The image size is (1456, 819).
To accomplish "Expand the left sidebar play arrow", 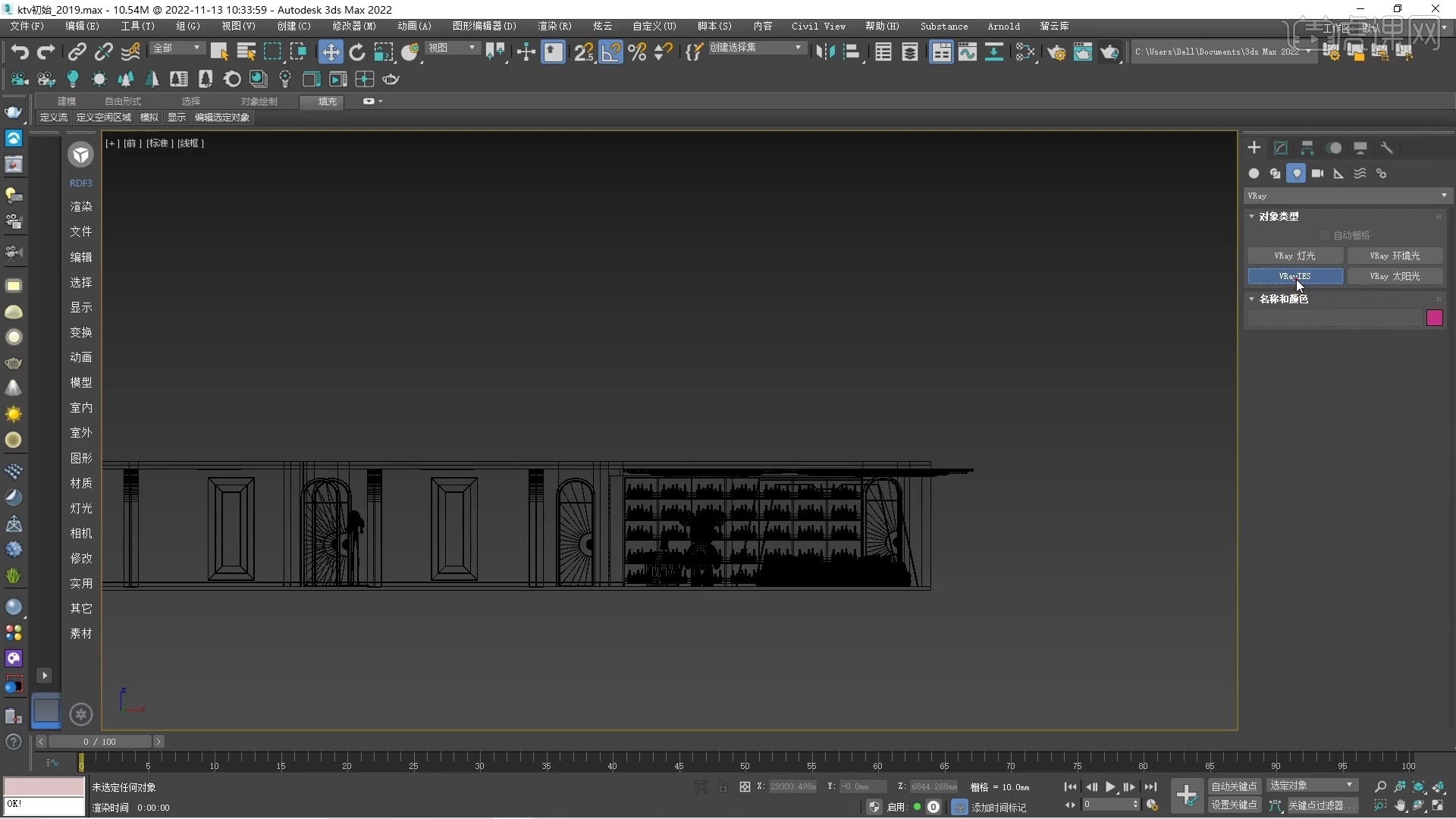I will pos(44,676).
